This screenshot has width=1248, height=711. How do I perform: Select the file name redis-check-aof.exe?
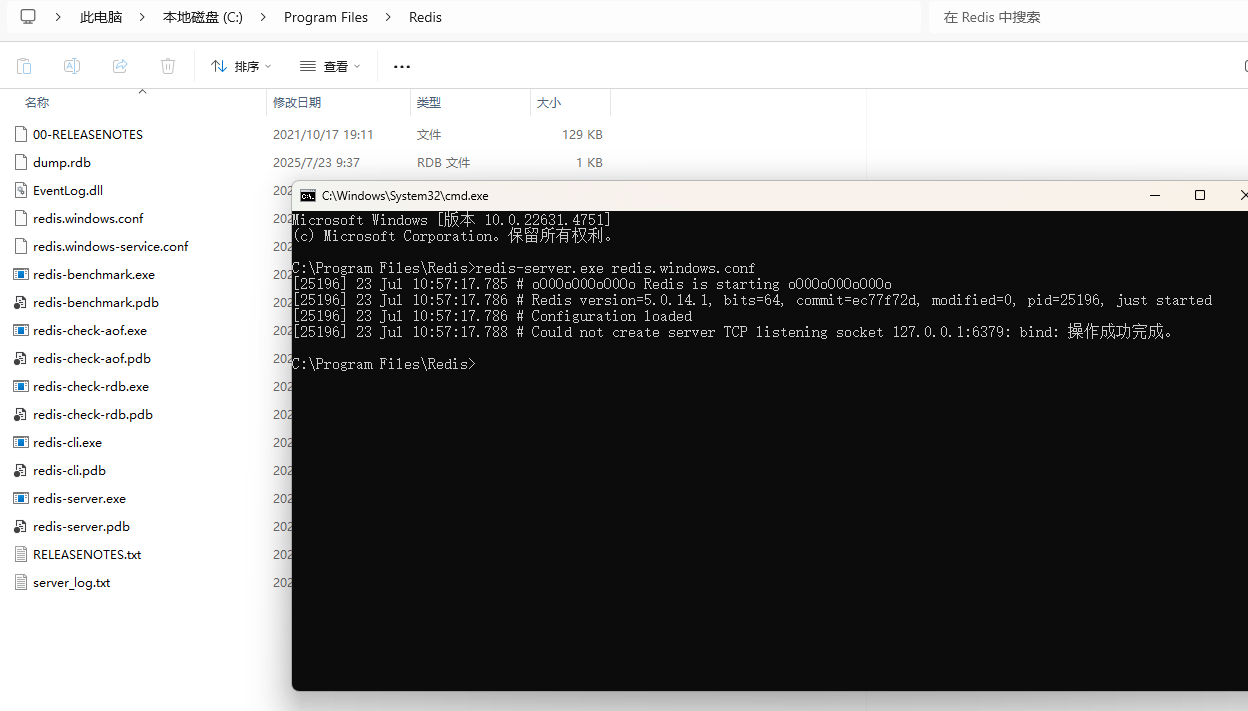click(90, 330)
